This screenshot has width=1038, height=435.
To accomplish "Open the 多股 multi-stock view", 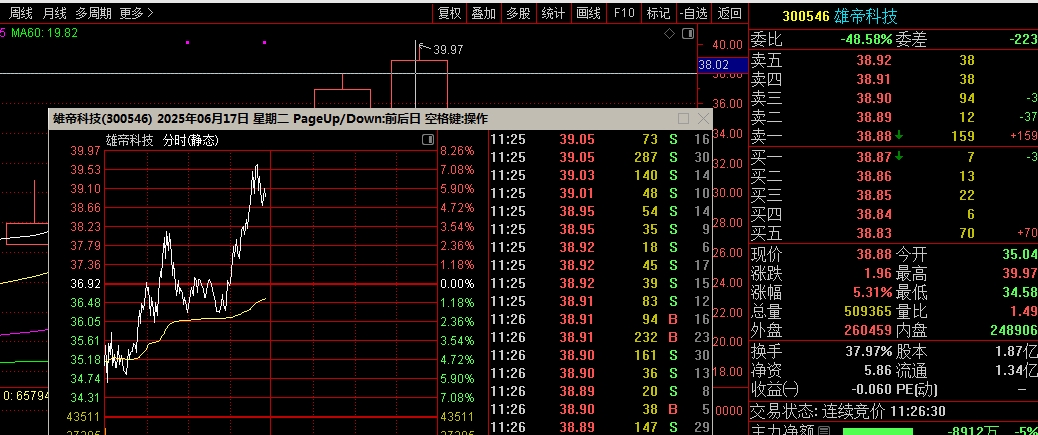I will (x=518, y=13).
